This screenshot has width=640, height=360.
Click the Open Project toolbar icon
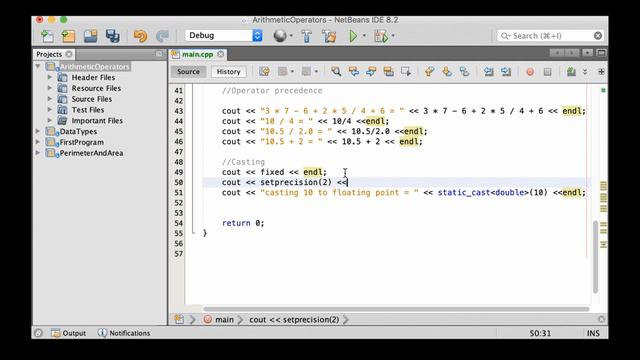pos(90,36)
